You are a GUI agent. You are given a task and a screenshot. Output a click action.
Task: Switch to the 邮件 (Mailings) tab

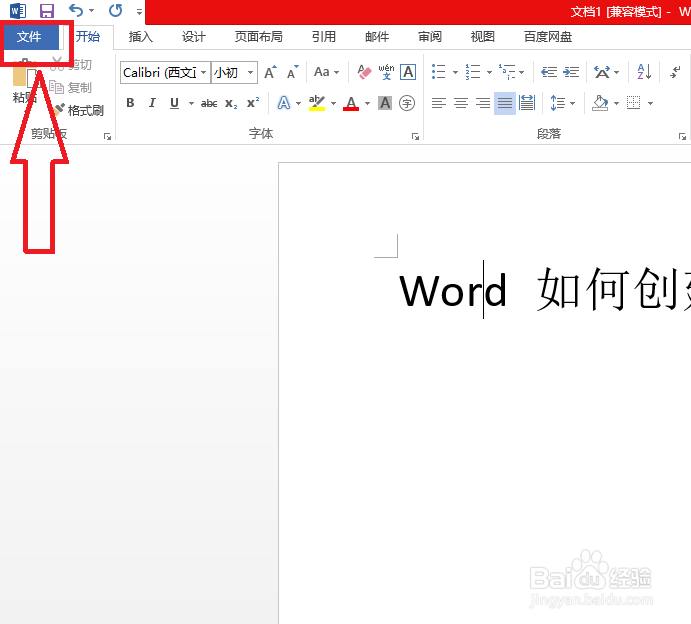377,37
